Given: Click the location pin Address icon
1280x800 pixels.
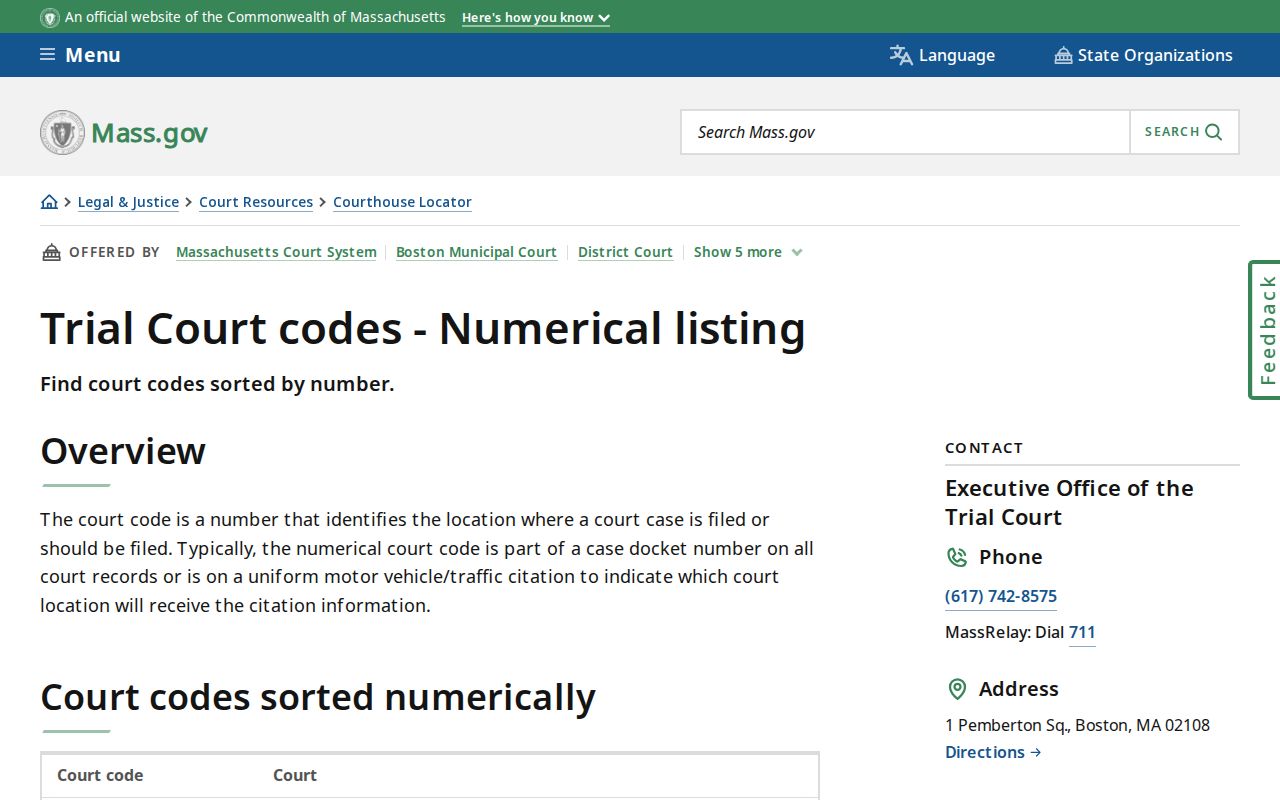Looking at the screenshot, I should (x=957, y=689).
